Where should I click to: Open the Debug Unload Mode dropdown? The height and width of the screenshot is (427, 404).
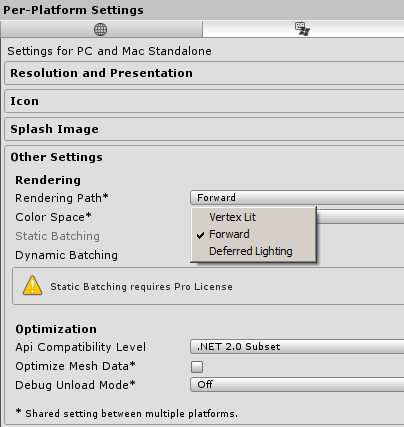coord(297,385)
